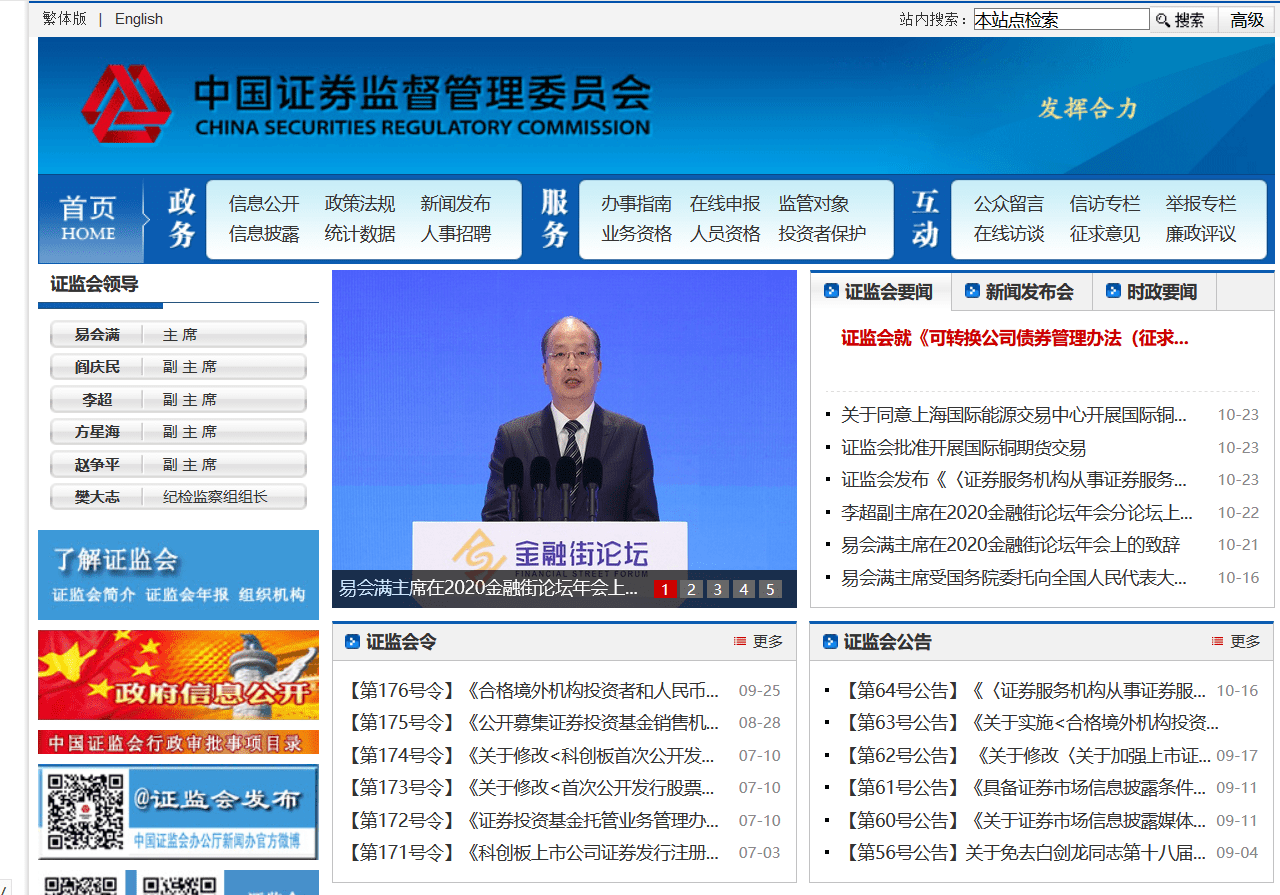The width and height of the screenshot is (1280, 895).
Task: Click the 搜索 search button
Action: click(x=1183, y=20)
